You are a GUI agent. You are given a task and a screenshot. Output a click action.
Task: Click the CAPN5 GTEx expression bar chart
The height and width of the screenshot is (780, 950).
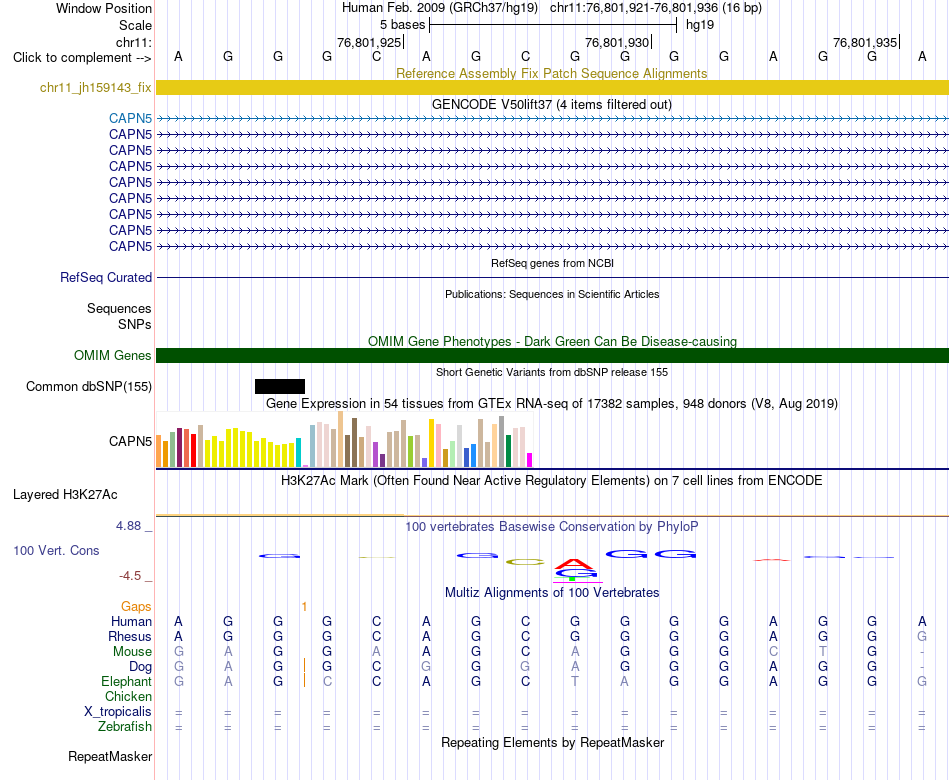pyautogui.click(x=344, y=439)
